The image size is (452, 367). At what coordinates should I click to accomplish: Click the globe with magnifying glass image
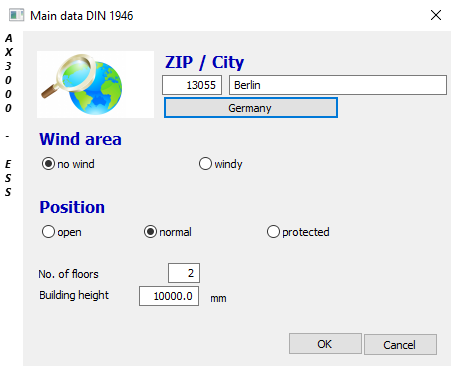click(95, 84)
